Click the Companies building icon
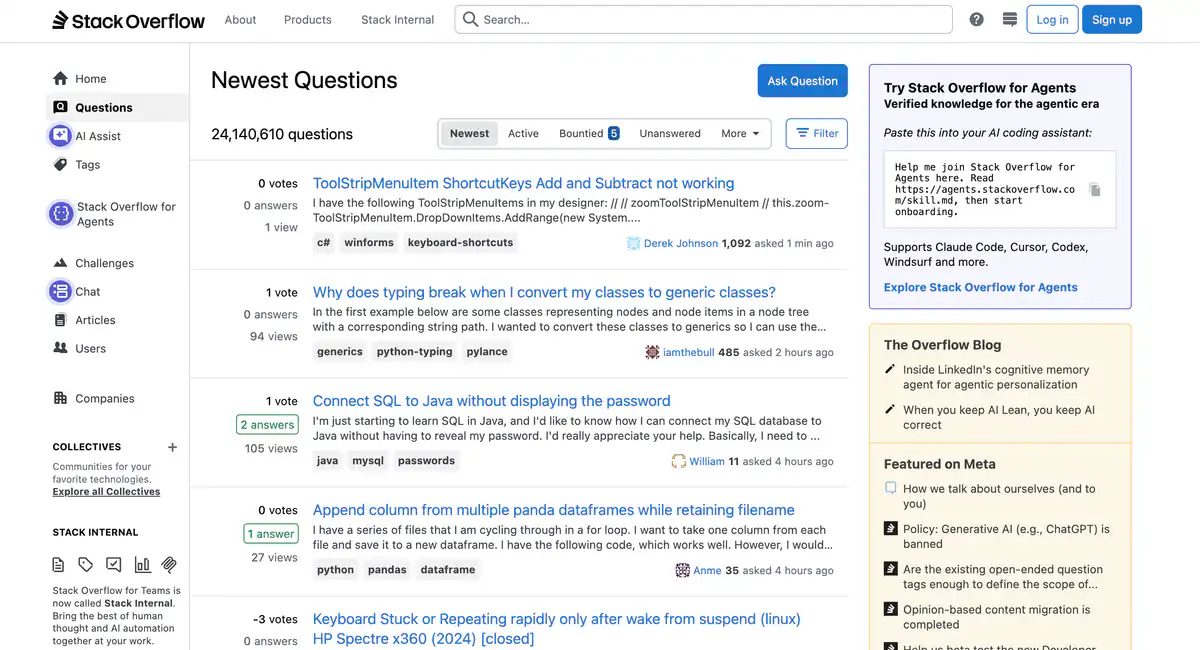 pyautogui.click(x=60, y=398)
